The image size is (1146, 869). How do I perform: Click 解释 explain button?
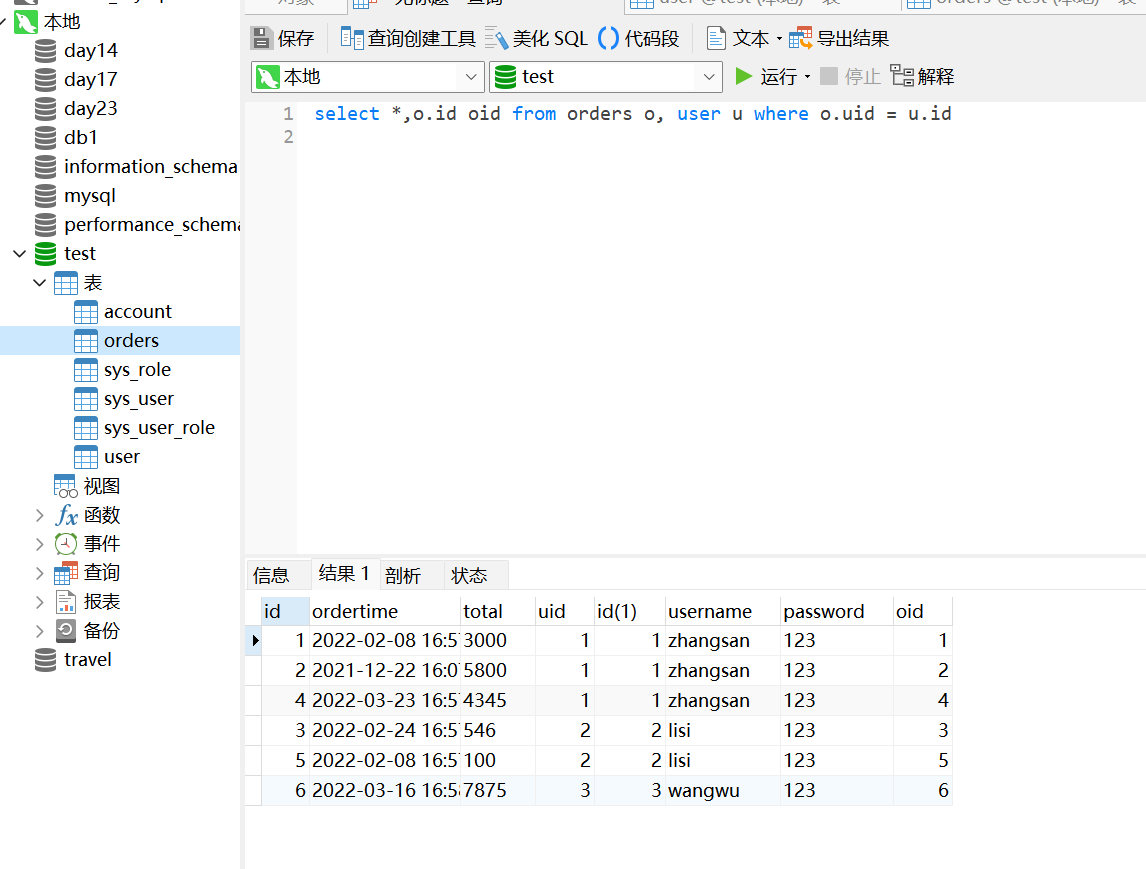tap(922, 77)
